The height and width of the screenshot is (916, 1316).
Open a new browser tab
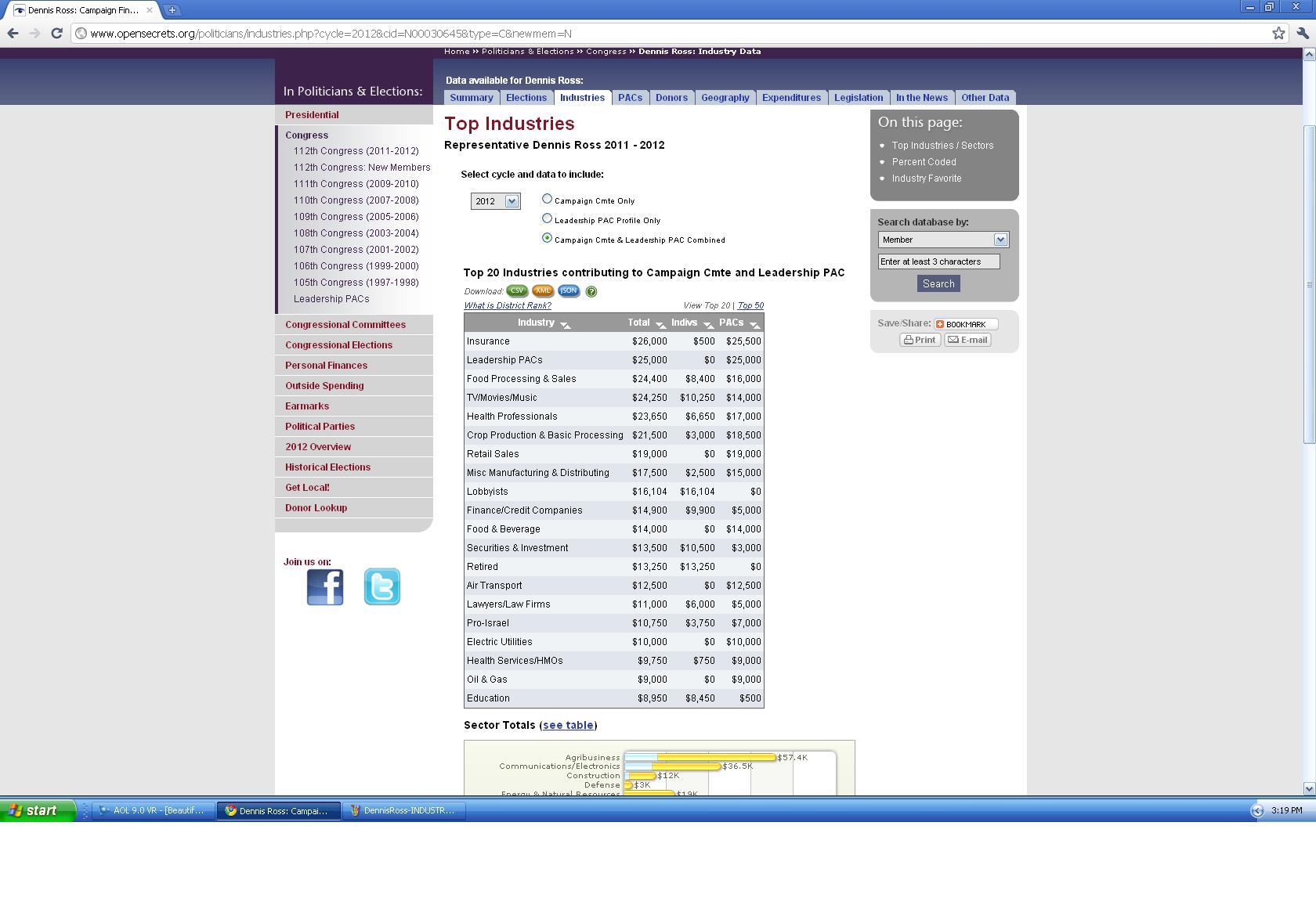point(172,10)
